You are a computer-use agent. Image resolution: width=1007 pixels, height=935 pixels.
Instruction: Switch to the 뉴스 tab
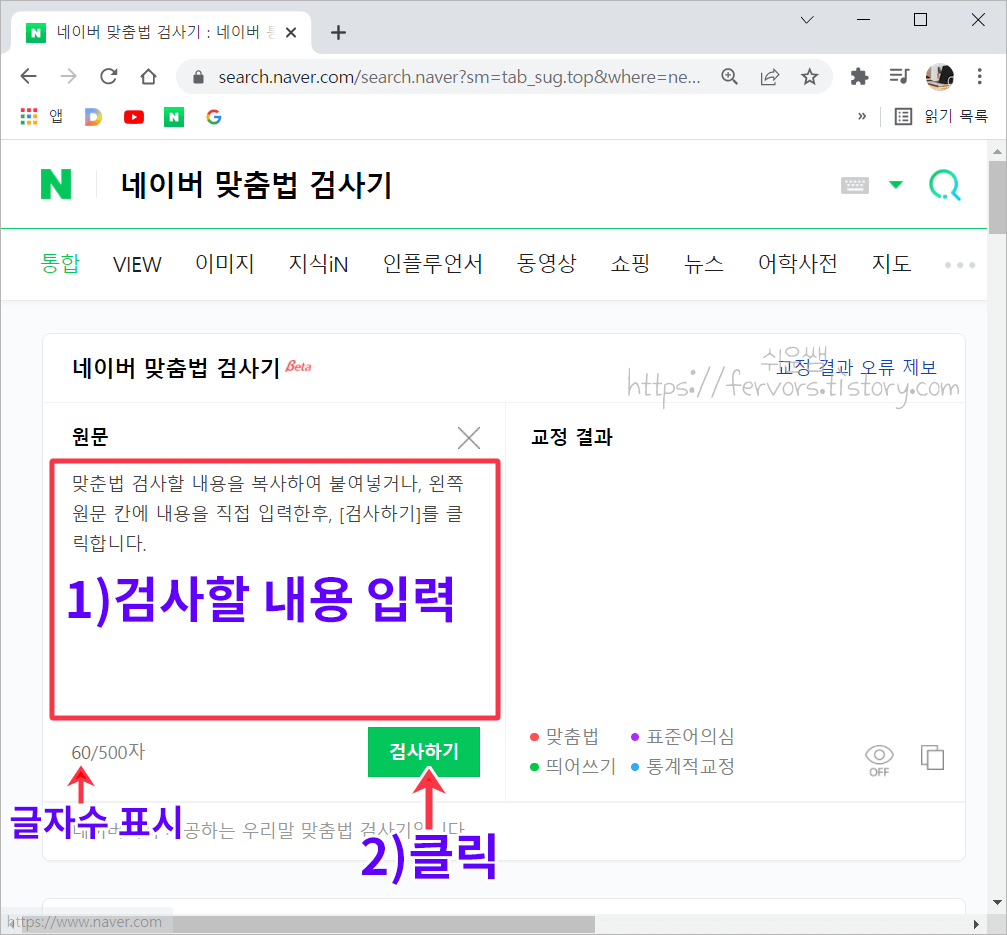[x=704, y=263]
